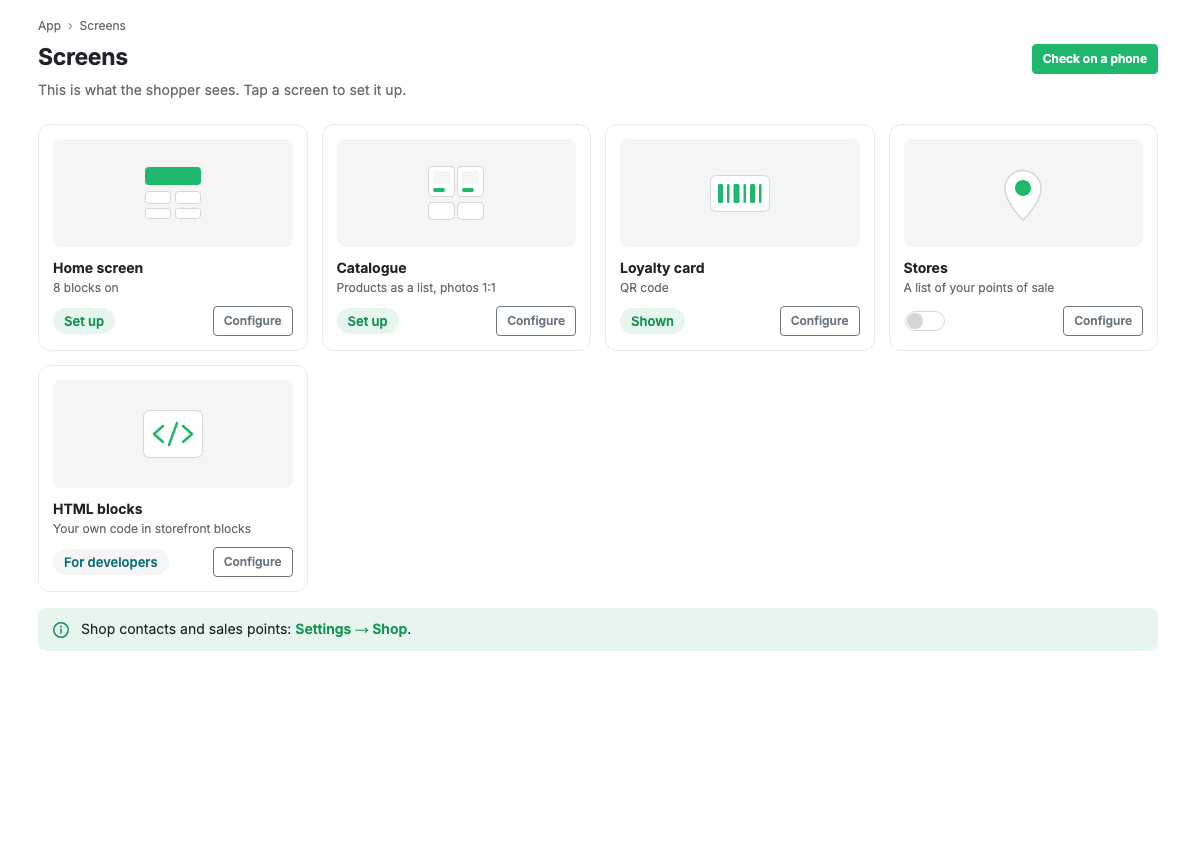
Task: Click Configure on the Stores card
Action: click(x=1103, y=321)
